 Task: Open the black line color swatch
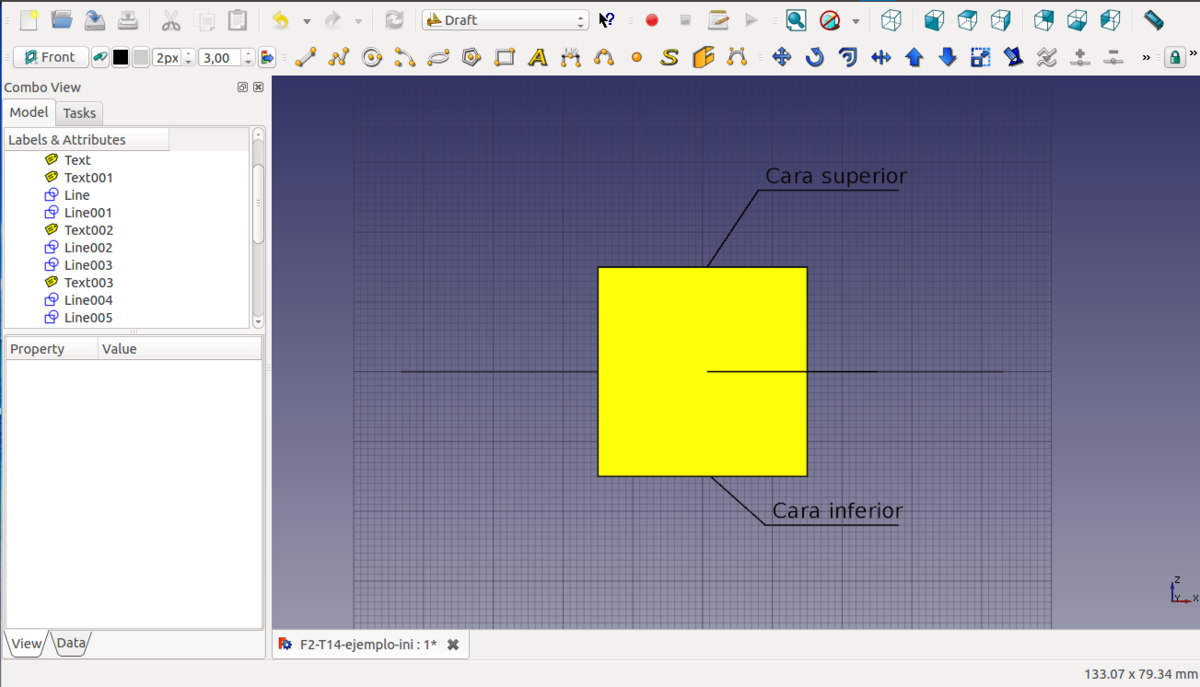[121, 58]
